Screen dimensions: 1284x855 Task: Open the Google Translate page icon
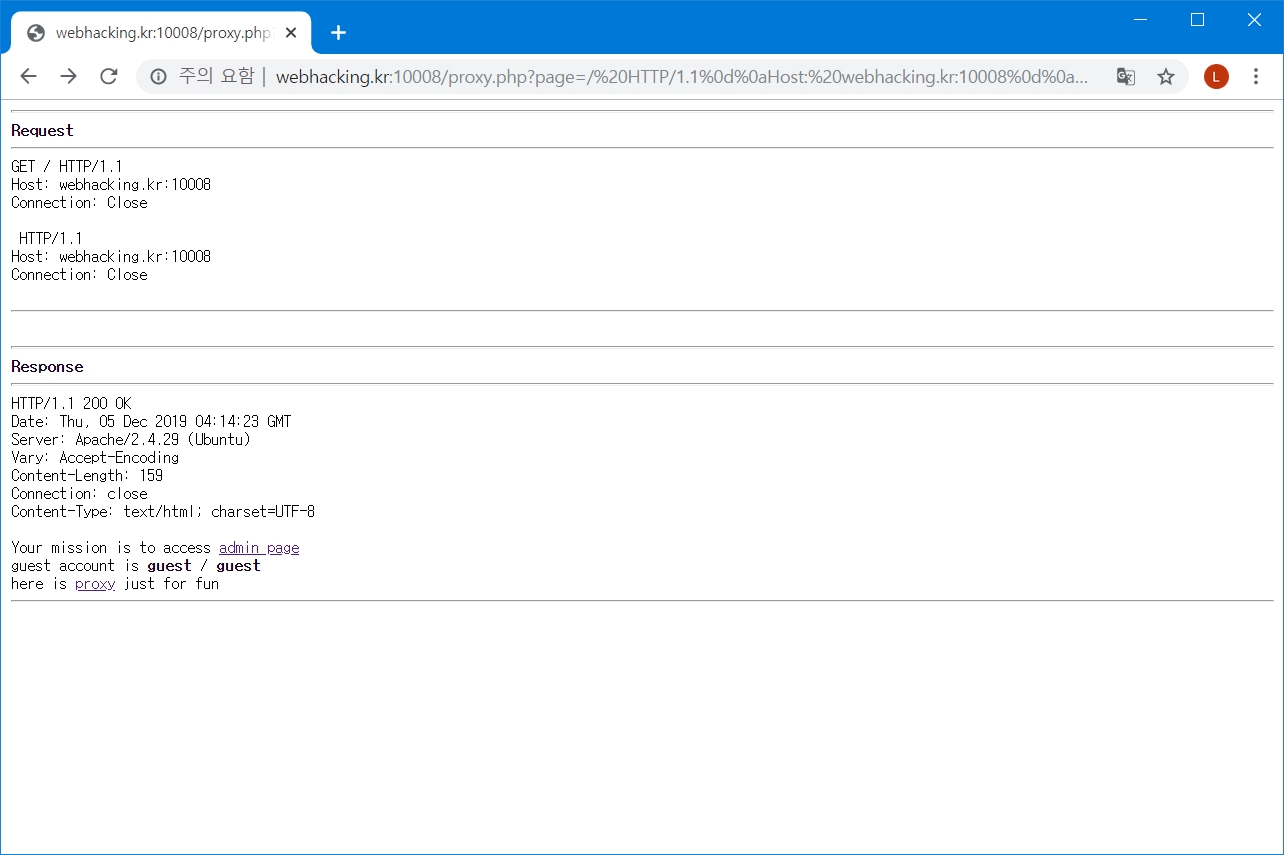click(x=1126, y=77)
